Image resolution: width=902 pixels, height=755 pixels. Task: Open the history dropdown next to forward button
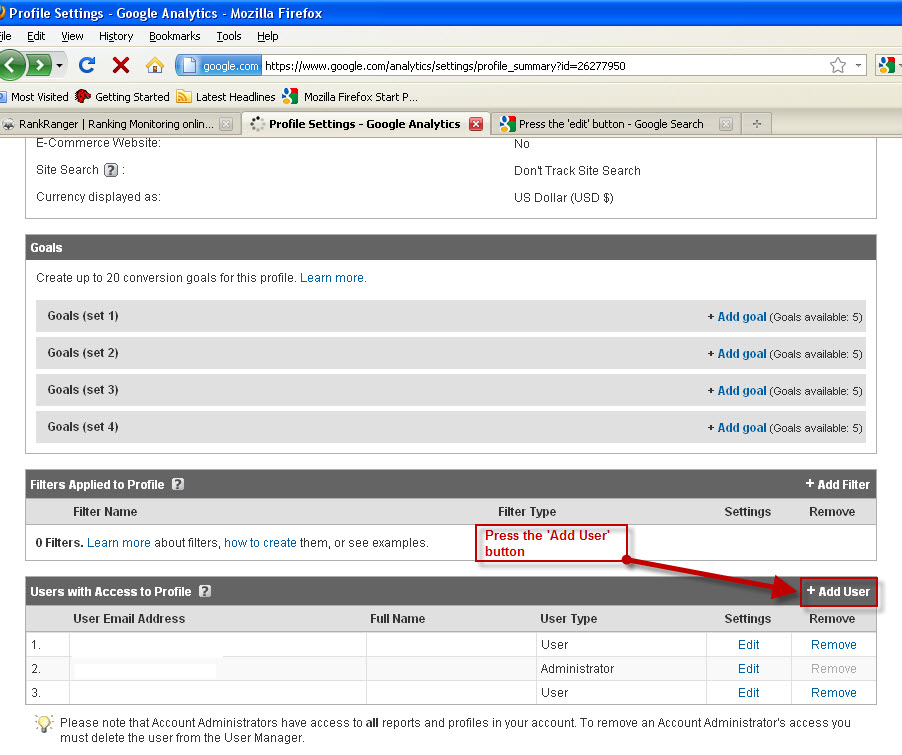click(60, 65)
